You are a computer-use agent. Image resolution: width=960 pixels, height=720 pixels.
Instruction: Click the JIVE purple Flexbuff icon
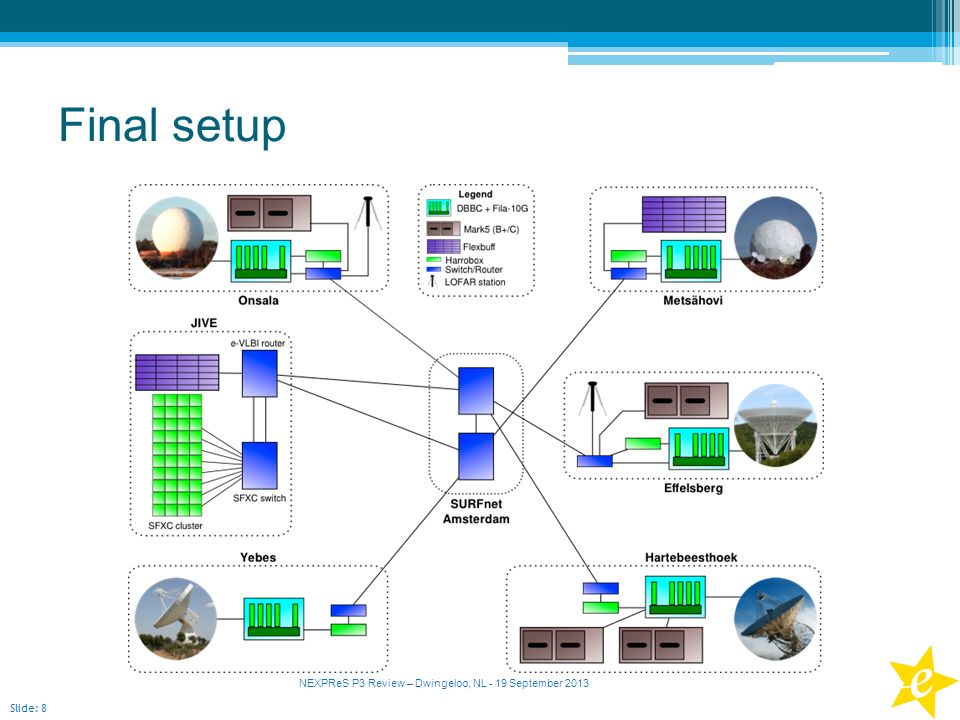point(177,372)
